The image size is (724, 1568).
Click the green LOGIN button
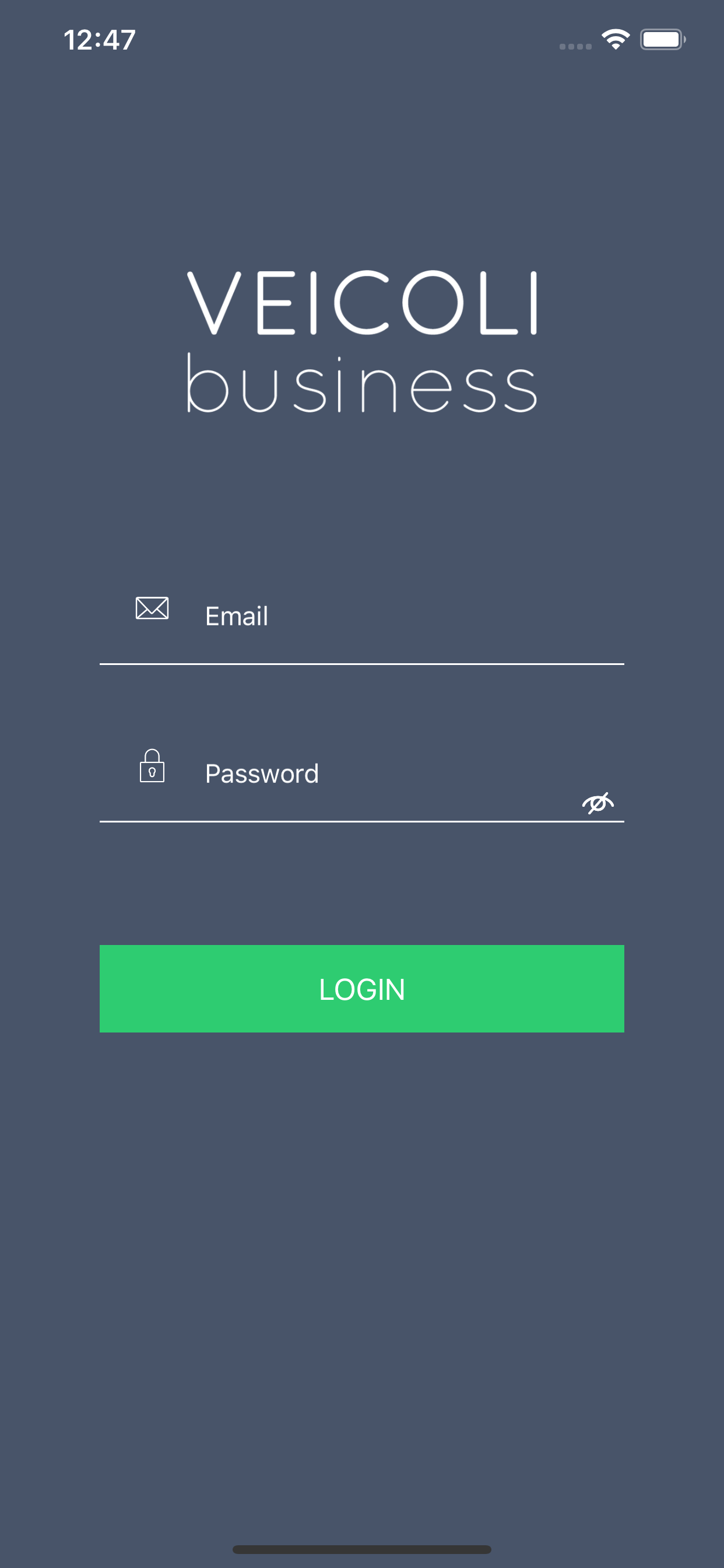(362, 989)
